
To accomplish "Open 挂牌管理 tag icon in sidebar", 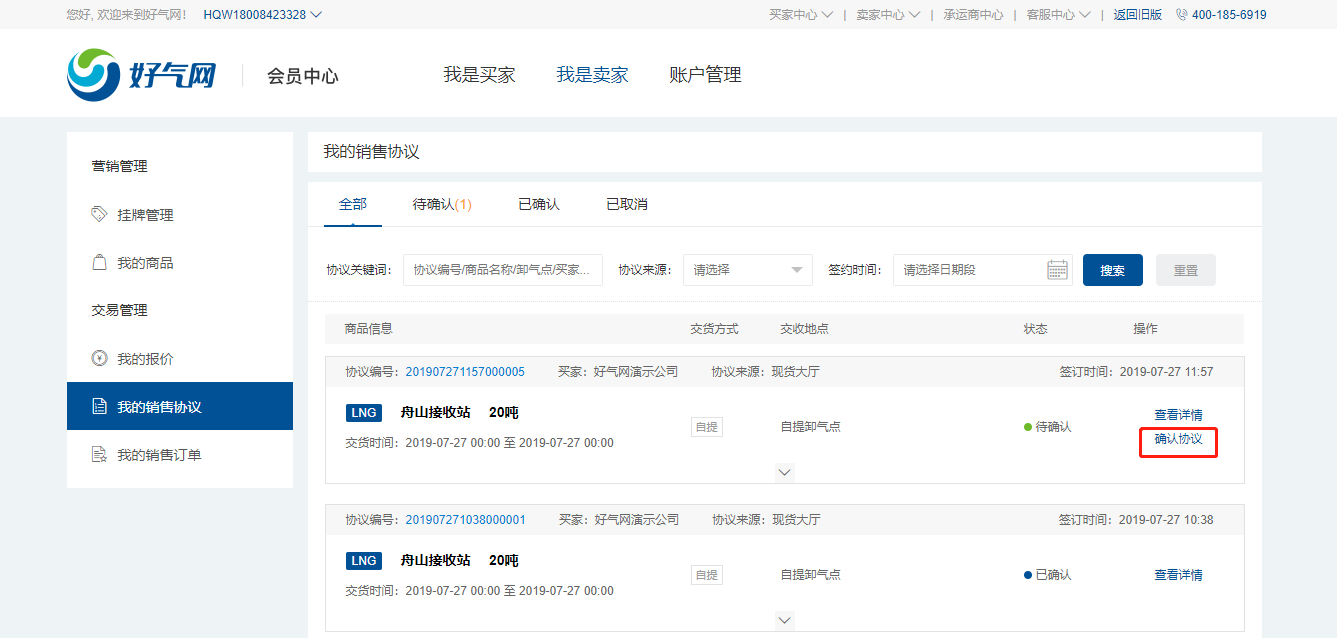I will click(x=99, y=214).
